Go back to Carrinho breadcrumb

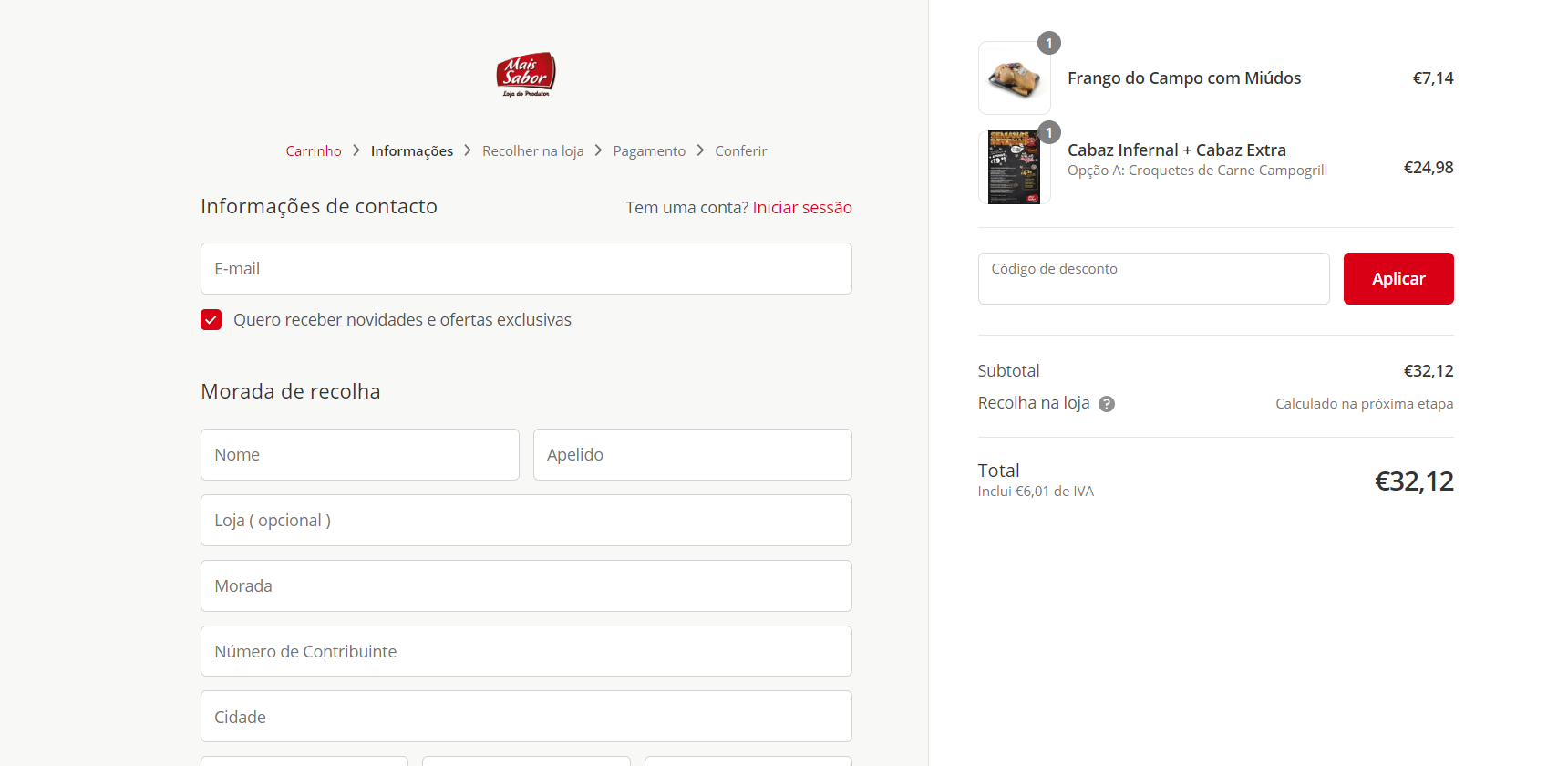[314, 151]
